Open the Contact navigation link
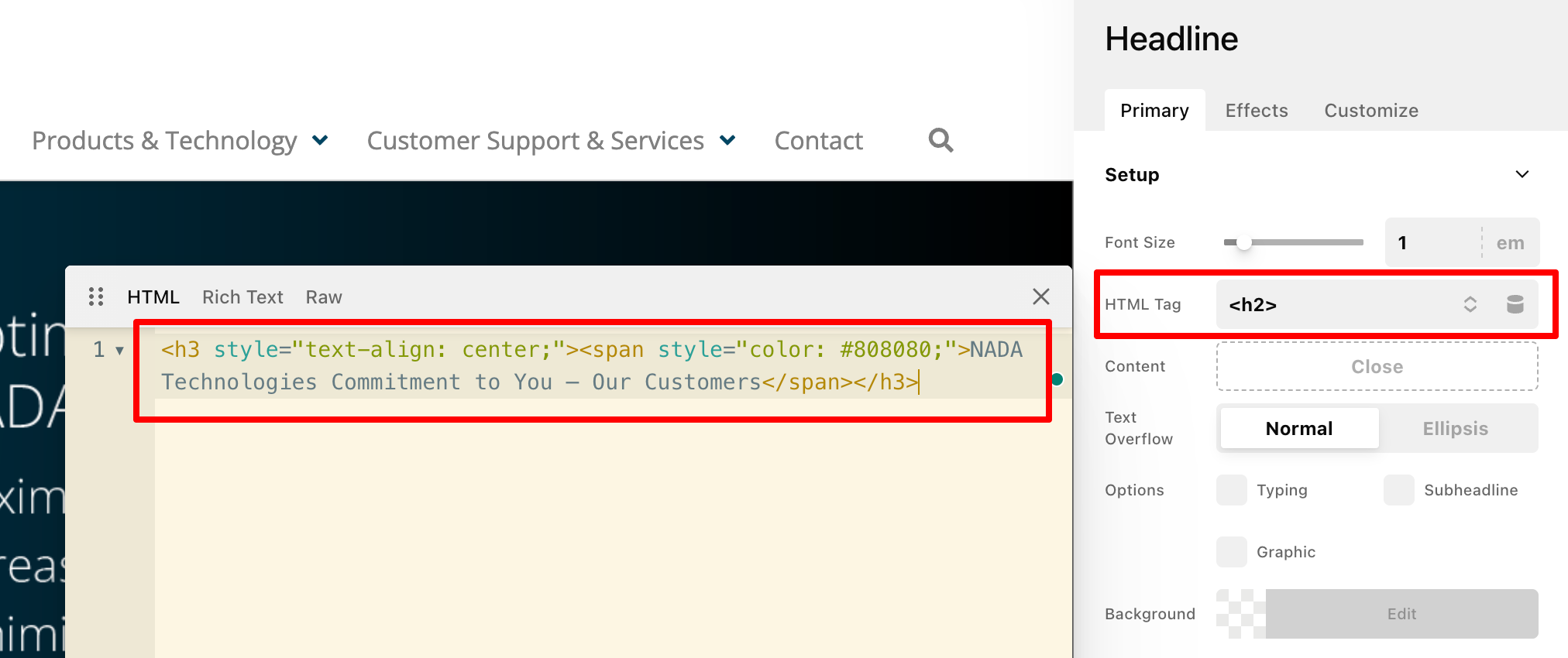Image resolution: width=1568 pixels, height=658 pixels. point(818,141)
